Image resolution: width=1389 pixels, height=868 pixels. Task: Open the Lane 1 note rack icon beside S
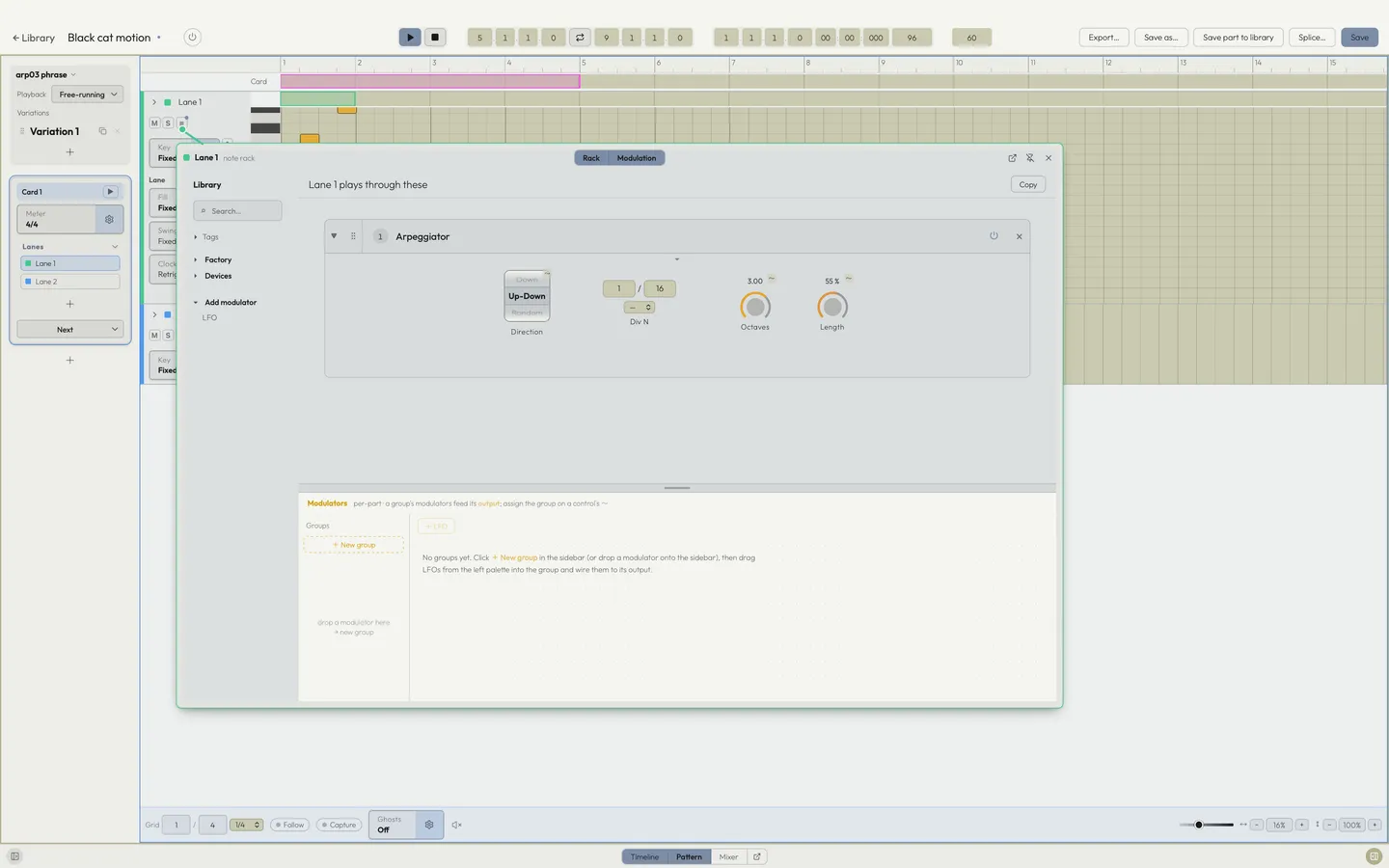tap(181, 123)
